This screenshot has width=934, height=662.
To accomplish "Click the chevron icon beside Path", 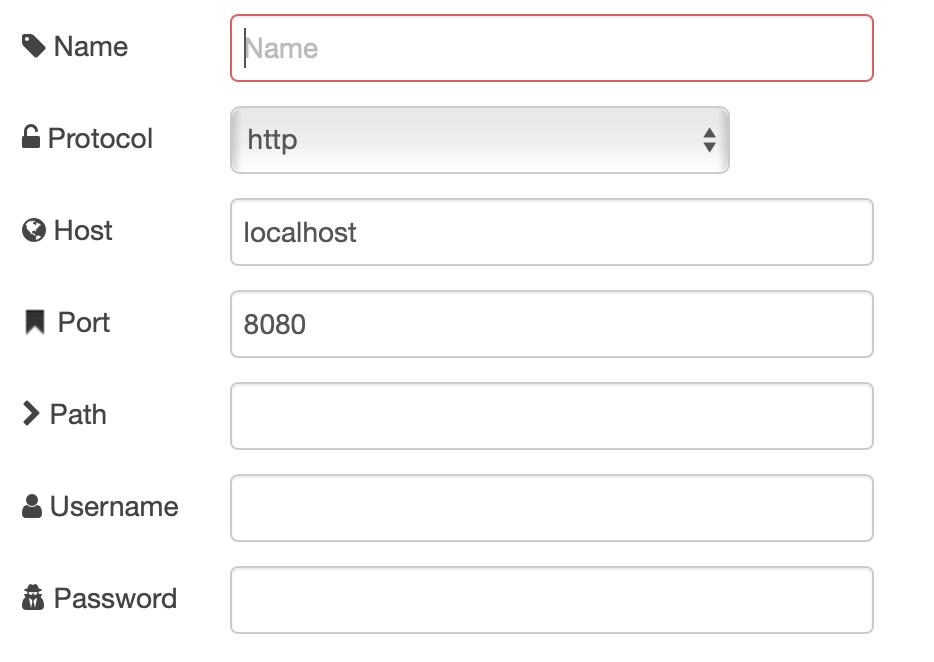I will click(32, 414).
